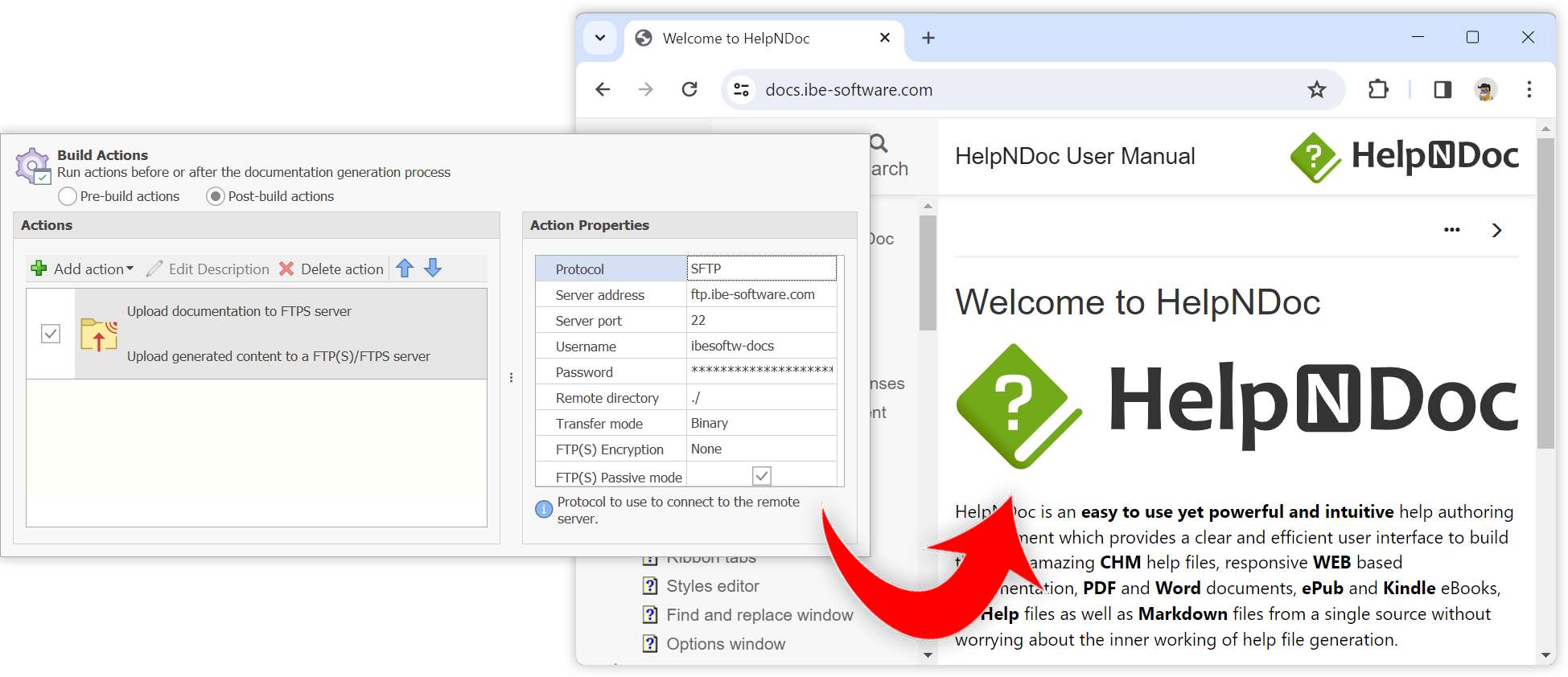The height and width of the screenshot is (677, 1568).
Task: Click Server address field ftp.ibe-software.com
Action: tap(761, 294)
